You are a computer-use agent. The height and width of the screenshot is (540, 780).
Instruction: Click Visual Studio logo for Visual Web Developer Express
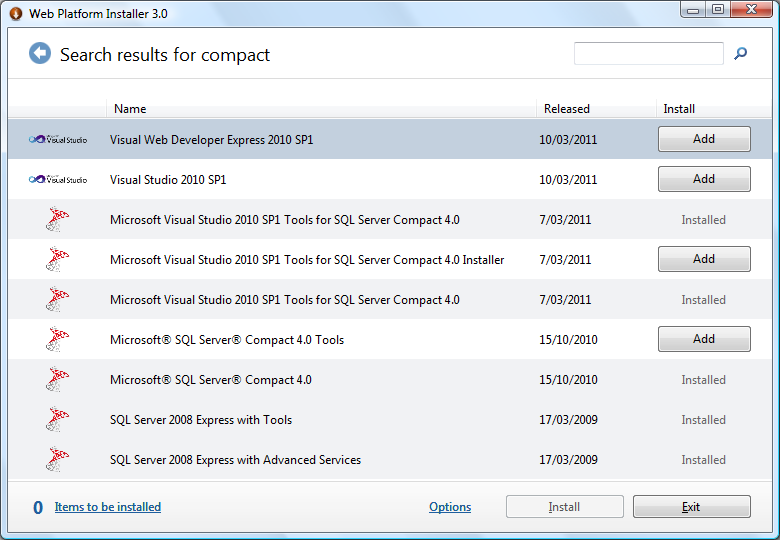[x=58, y=140]
